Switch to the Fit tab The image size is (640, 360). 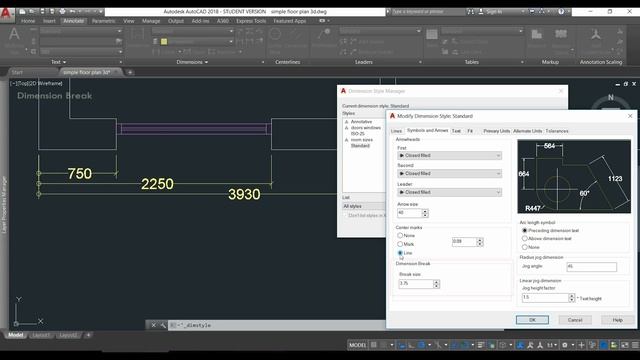pos(470,131)
